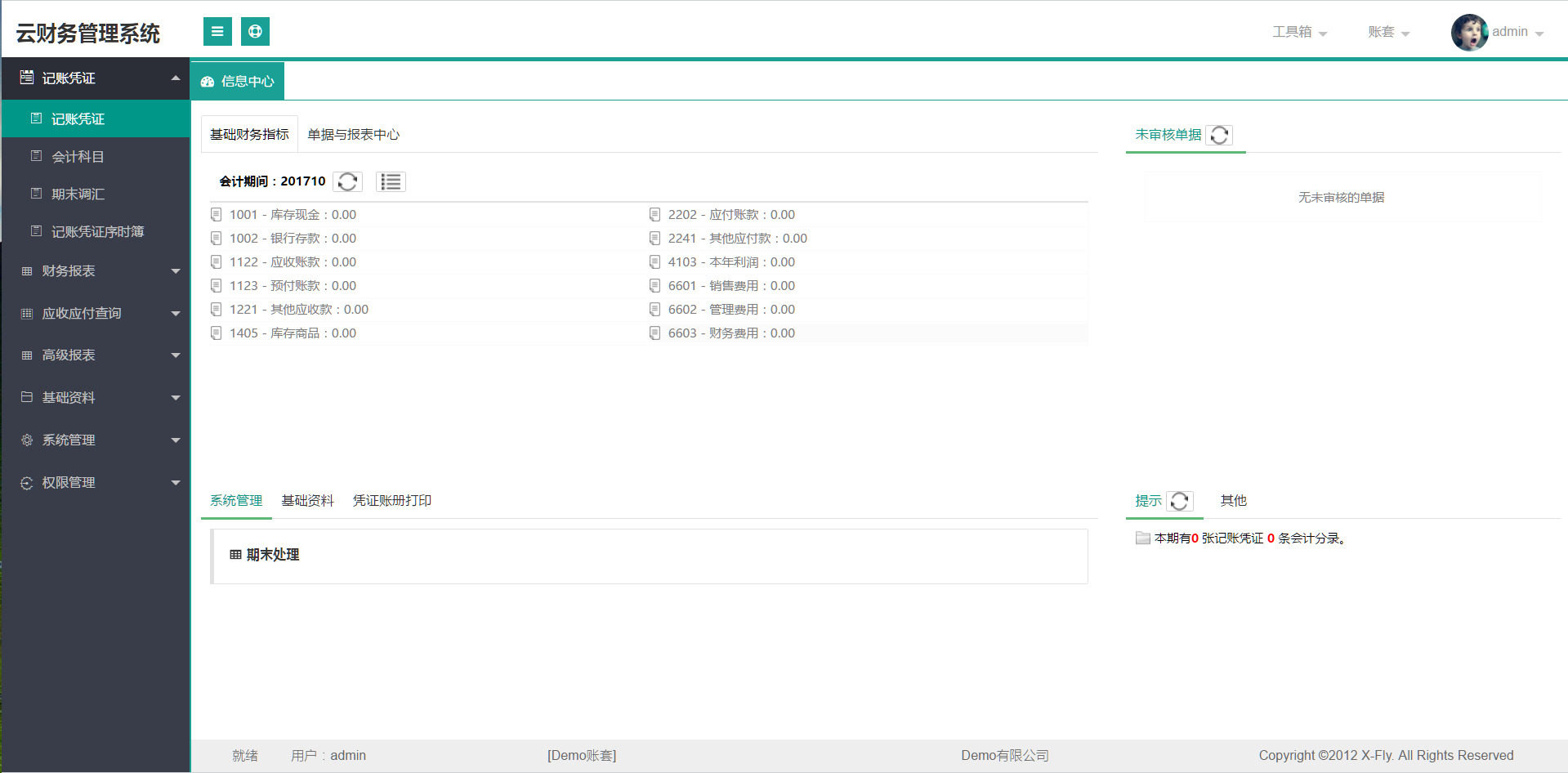Viewport: 1568px width, 773px height.
Task: Select the 凭证账册打印 tab
Action: coord(392,501)
